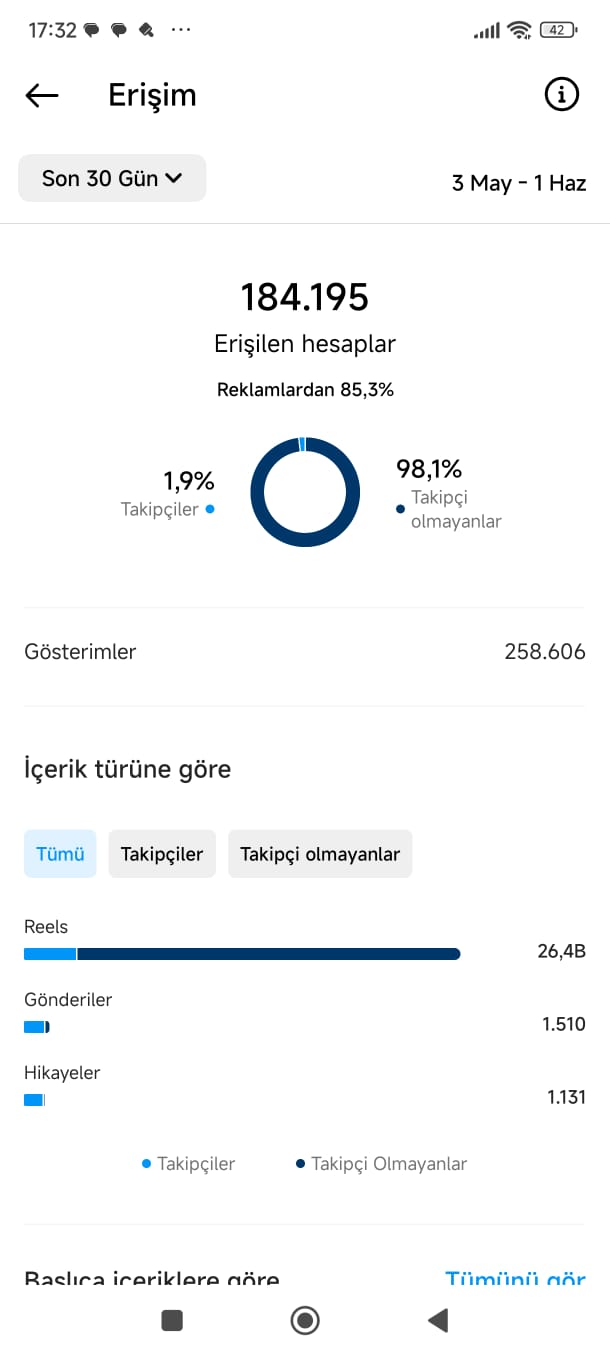Image resolution: width=610 pixels, height=1356 pixels.
Task: Open the info icon at top right
Action: (562, 95)
